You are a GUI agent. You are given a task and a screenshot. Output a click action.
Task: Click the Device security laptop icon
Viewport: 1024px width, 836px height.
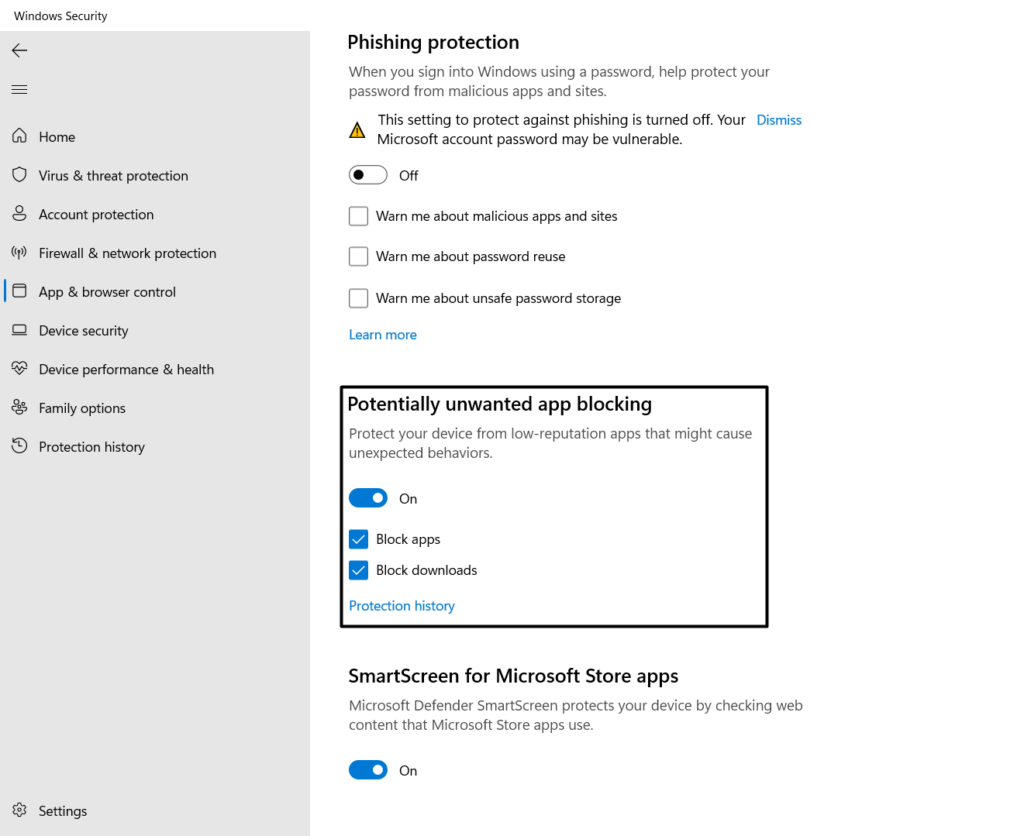[19, 330]
